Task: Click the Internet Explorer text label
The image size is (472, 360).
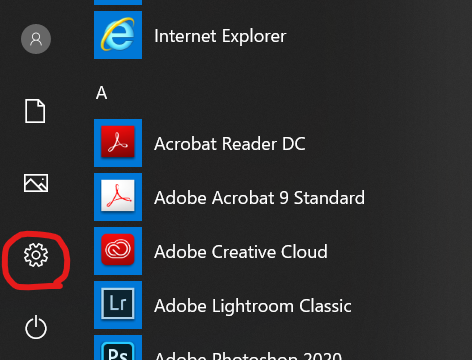Action: tap(220, 36)
